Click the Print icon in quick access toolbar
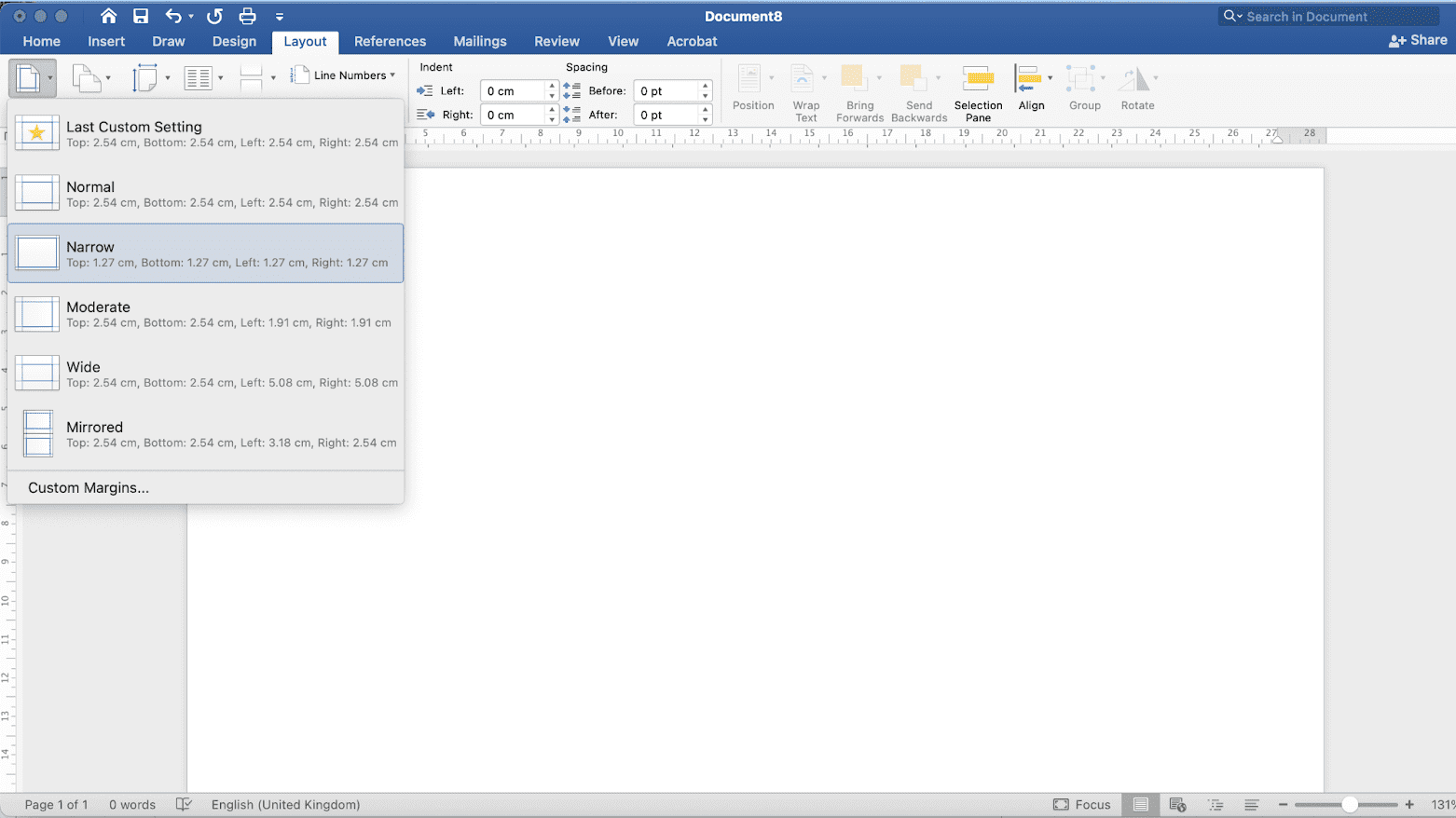1456x818 pixels. tap(247, 16)
